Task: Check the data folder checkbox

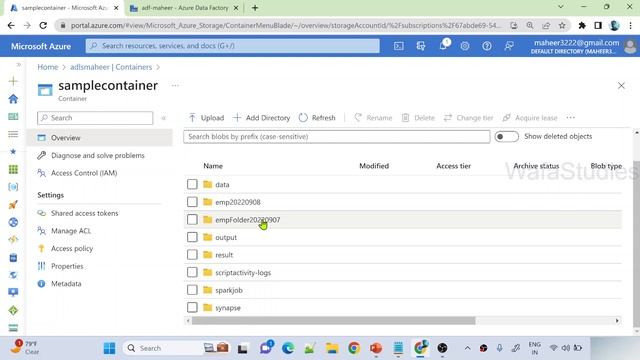Action: click(192, 184)
